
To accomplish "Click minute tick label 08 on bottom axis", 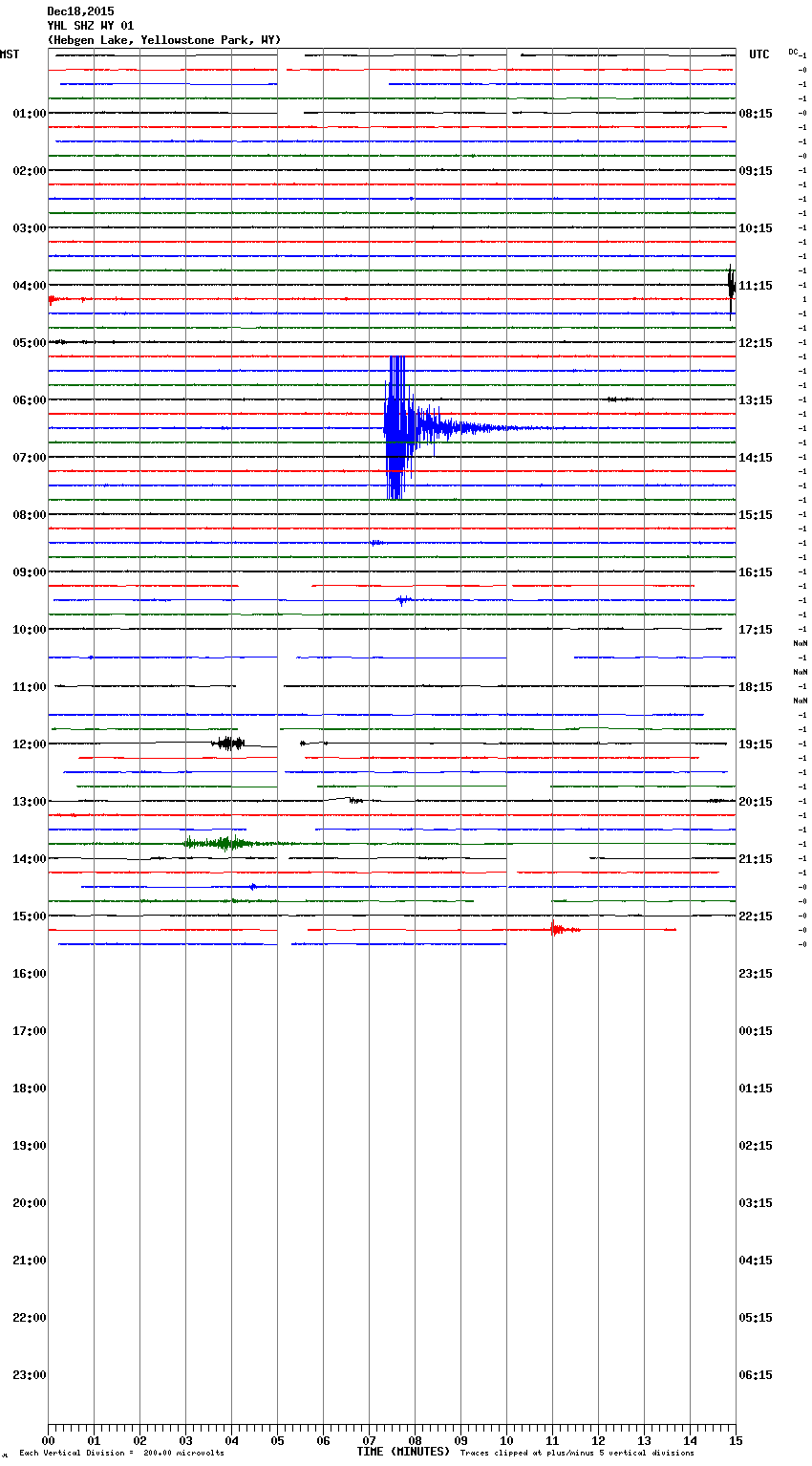I will click(x=415, y=1441).
